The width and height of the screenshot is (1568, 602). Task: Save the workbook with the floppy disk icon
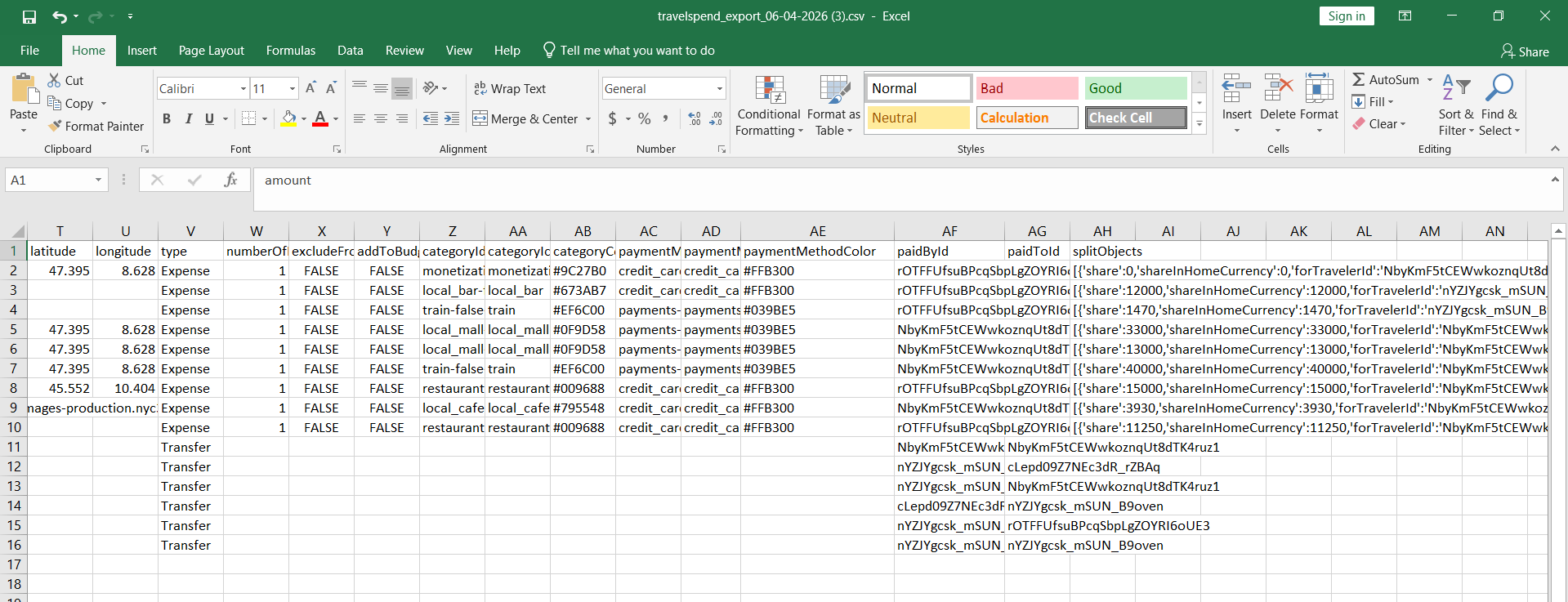(x=29, y=16)
